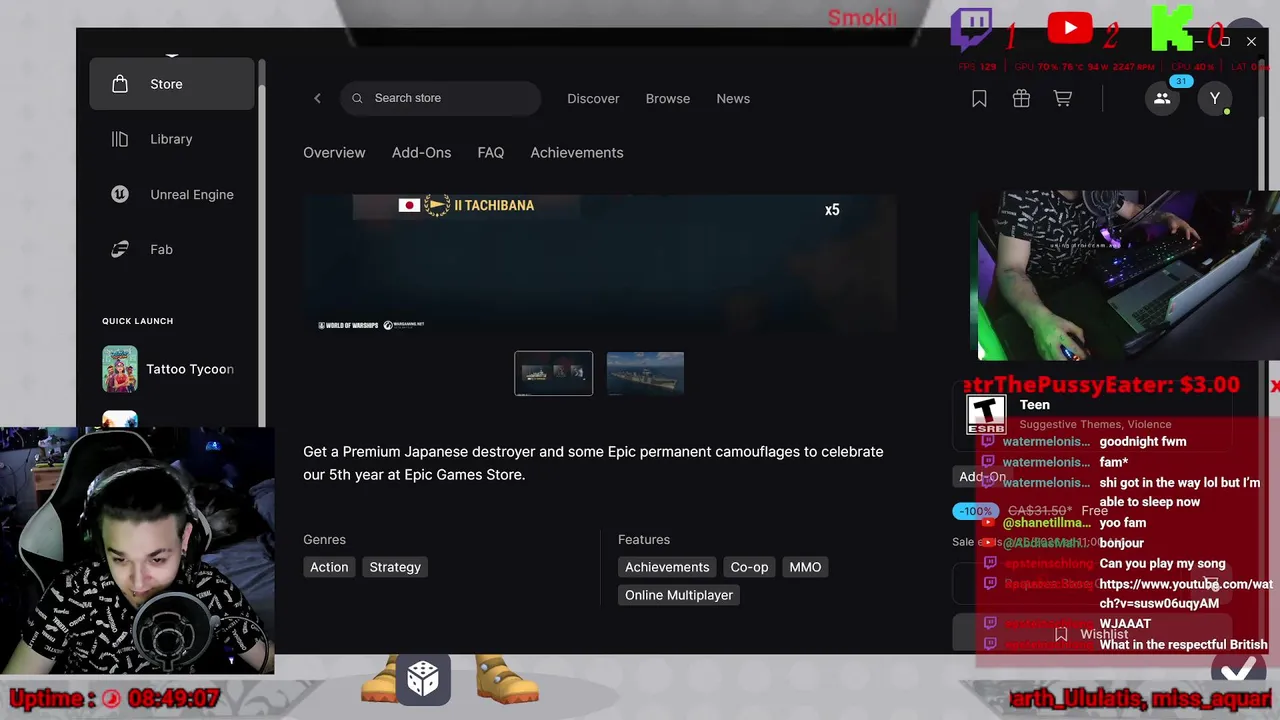1280x720 pixels.
Task: Switch to the Overview tab
Action: pyautogui.click(x=334, y=153)
